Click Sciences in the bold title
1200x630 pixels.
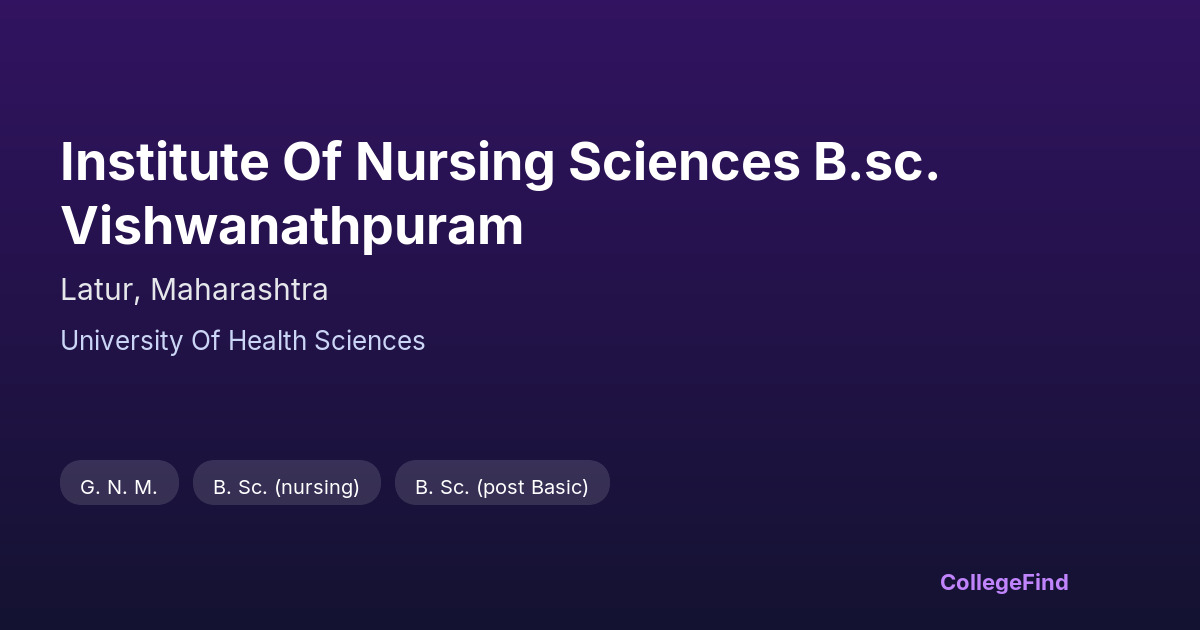[x=684, y=162]
